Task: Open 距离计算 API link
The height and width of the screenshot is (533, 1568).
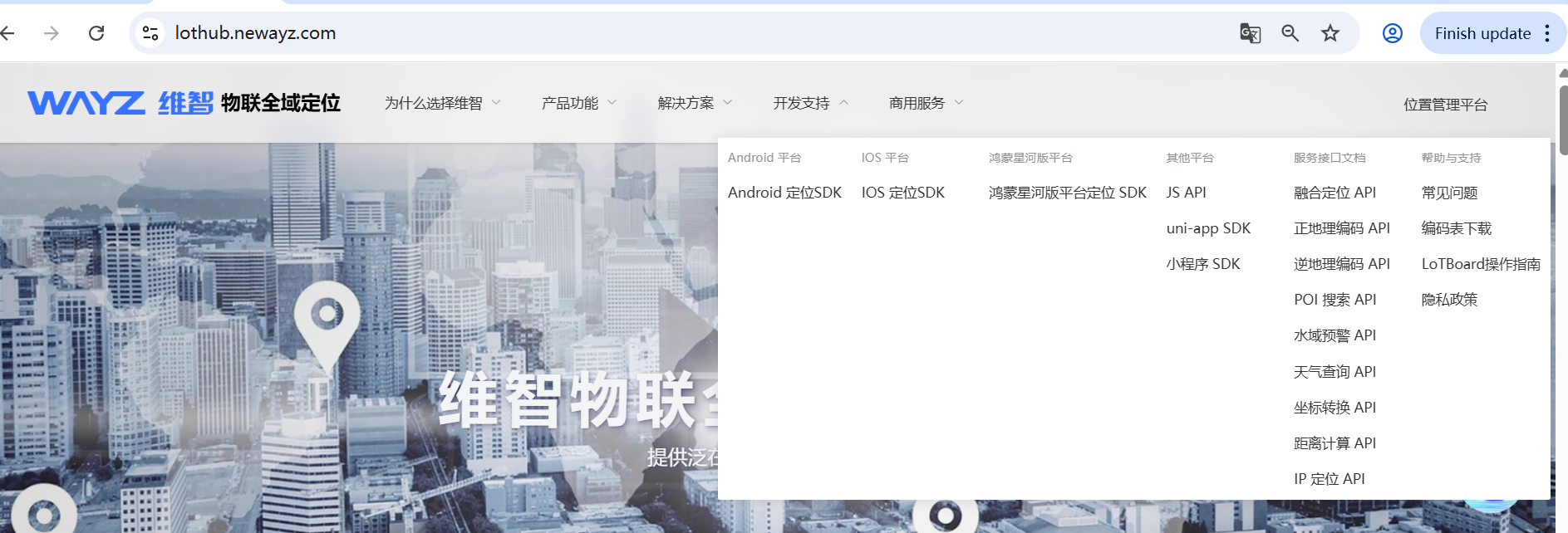Action: tap(1335, 443)
